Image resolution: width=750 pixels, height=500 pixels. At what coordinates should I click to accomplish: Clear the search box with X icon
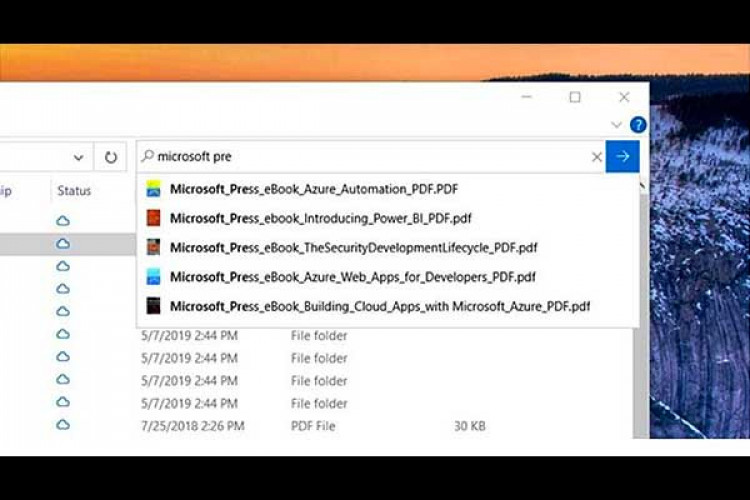[x=597, y=157]
